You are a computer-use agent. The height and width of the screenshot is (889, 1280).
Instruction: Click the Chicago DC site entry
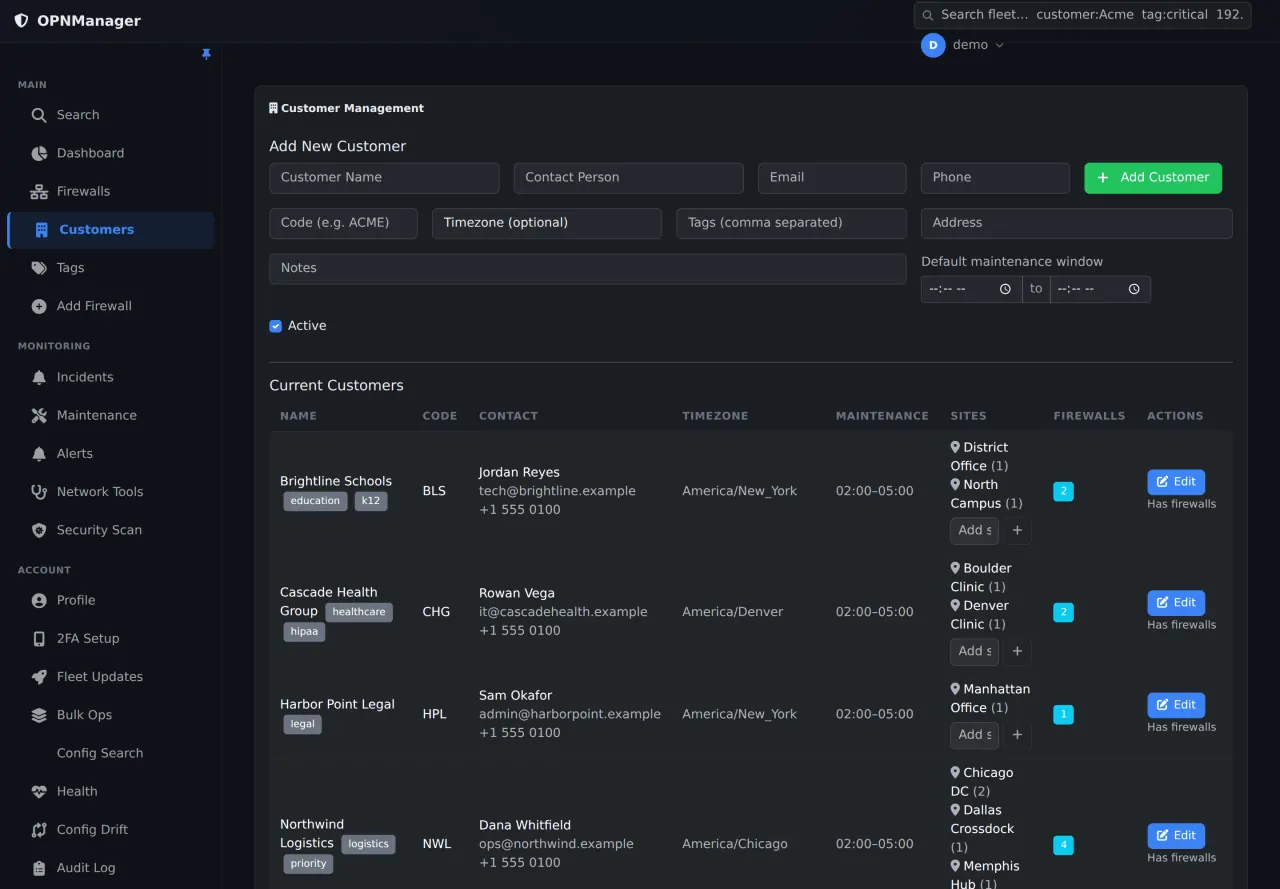[982, 782]
